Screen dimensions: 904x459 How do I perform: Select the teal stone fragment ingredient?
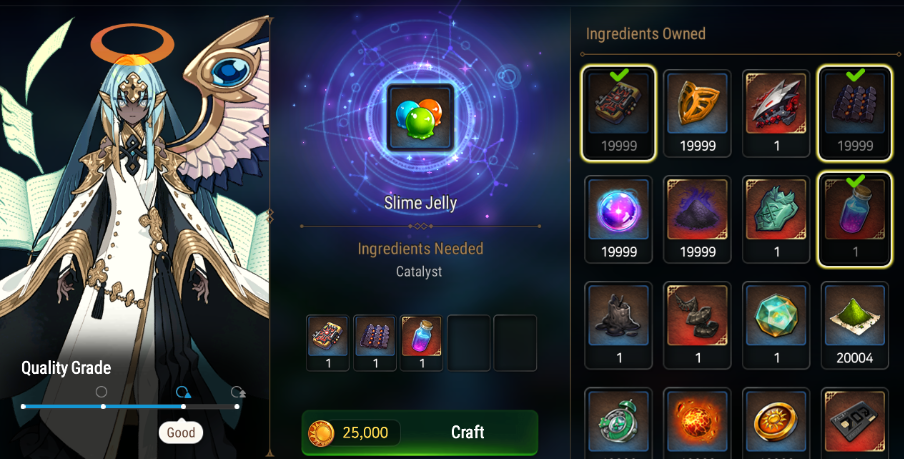pos(776,220)
